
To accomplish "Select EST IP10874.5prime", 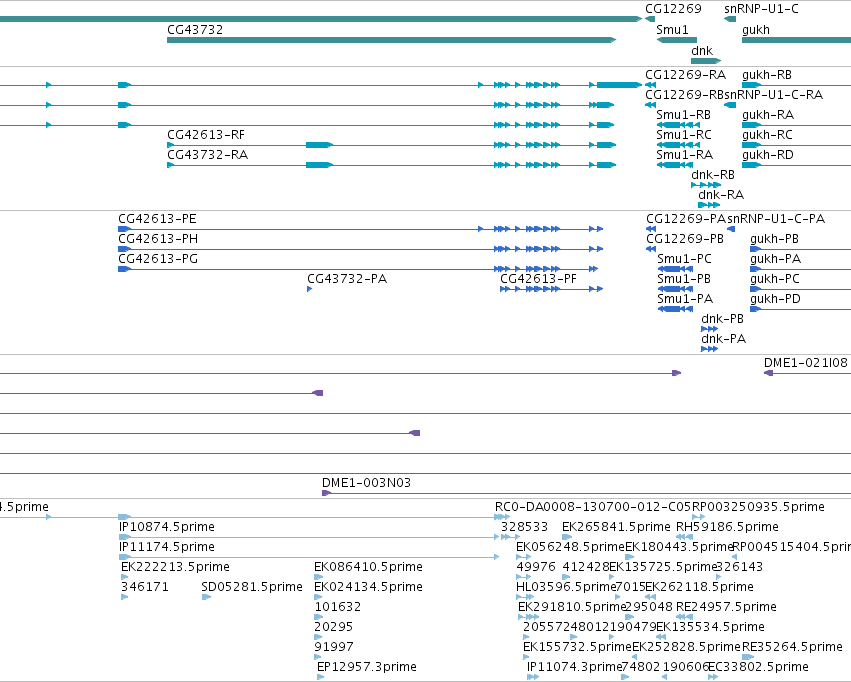I will 167,527.
